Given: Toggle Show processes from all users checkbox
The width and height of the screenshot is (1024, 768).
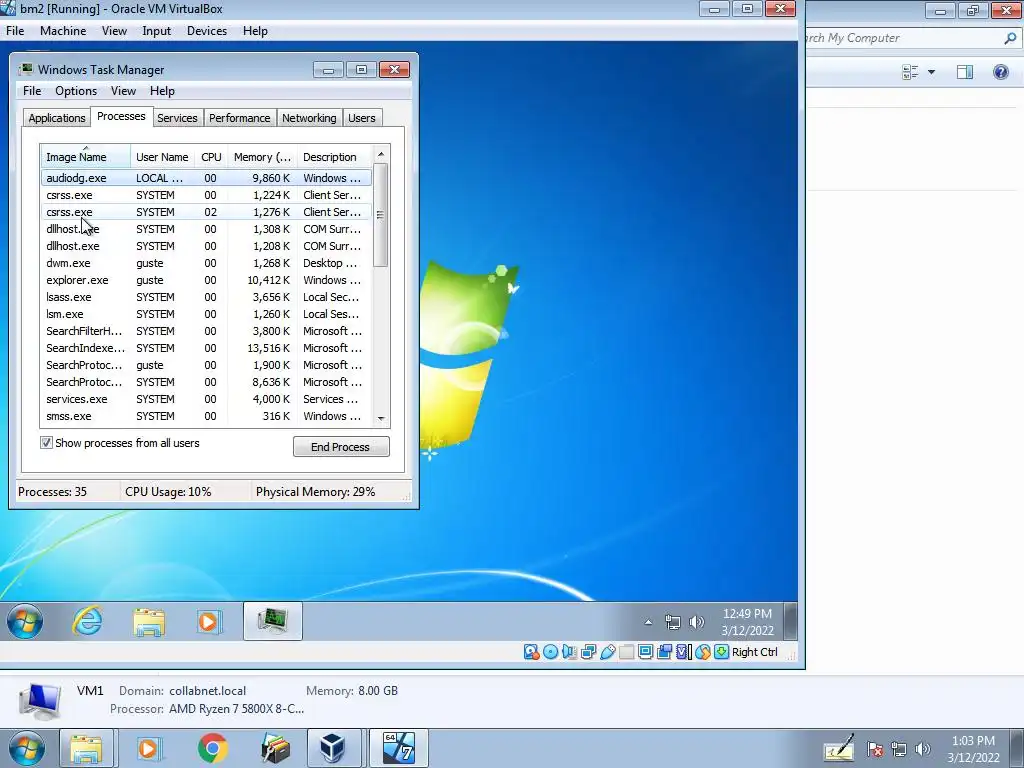Looking at the screenshot, I should point(46,443).
